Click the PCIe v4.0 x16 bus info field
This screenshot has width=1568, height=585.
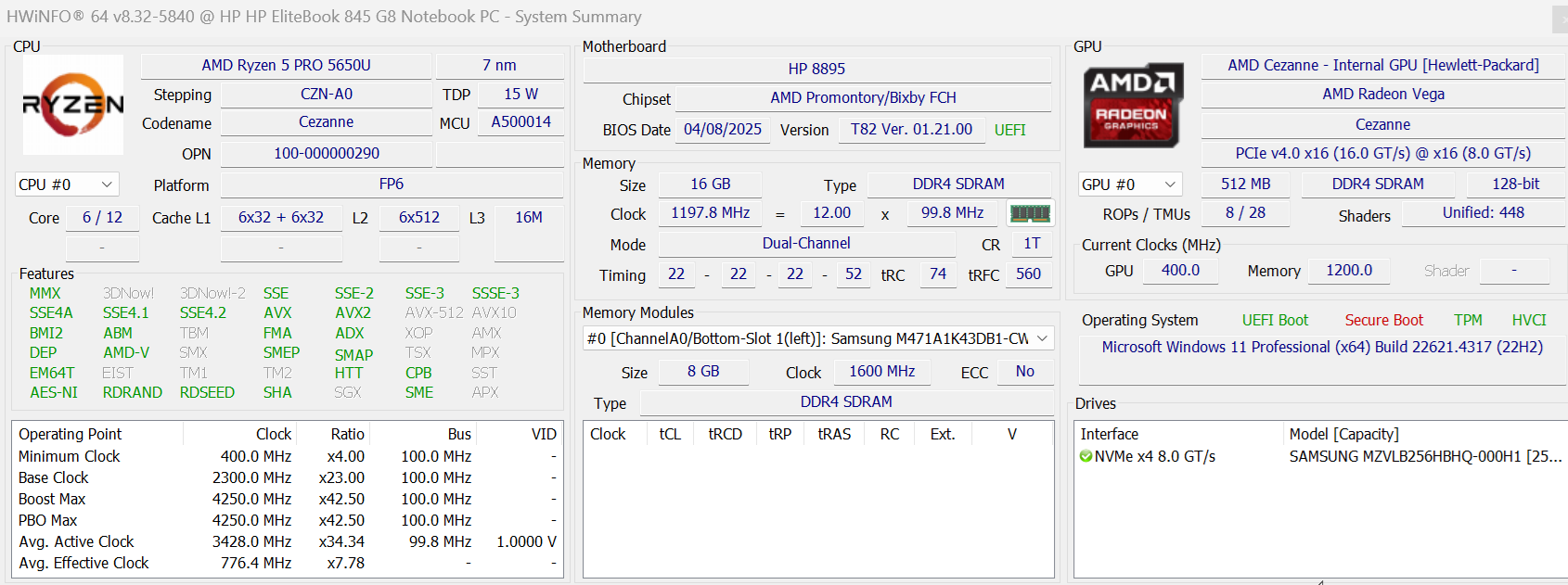1382,153
